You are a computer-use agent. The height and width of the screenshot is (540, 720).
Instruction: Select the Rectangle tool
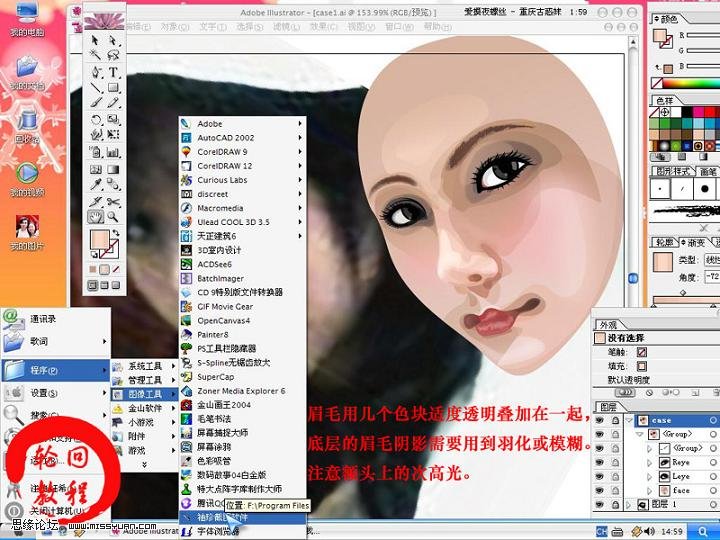tap(113, 87)
